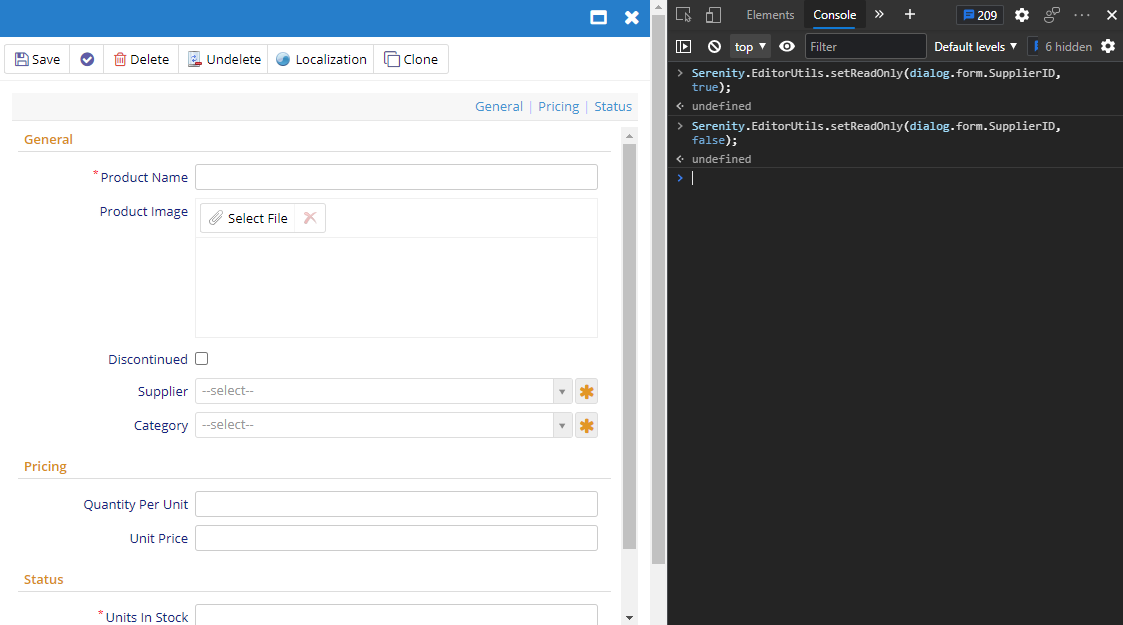
Task: Switch to the Elements tab
Action: click(x=769, y=15)
